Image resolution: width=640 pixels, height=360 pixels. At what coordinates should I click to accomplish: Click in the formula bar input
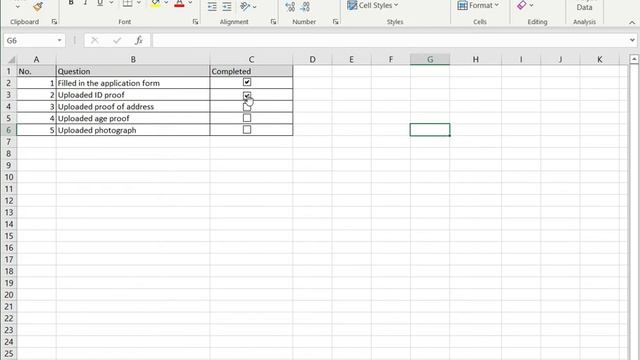coord(389,40)
